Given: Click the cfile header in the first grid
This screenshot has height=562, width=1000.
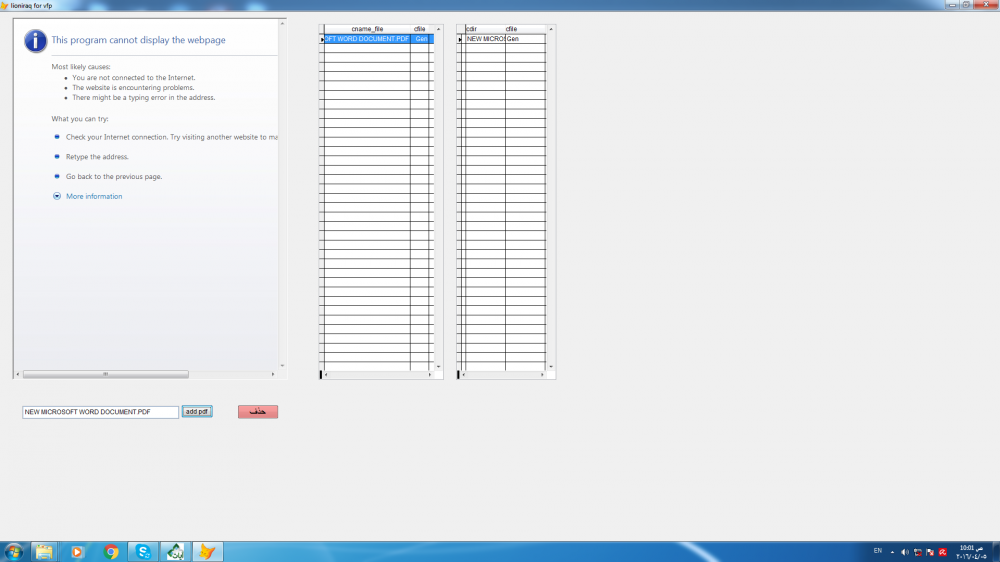Looking at the screenshot, I should 420,29.
